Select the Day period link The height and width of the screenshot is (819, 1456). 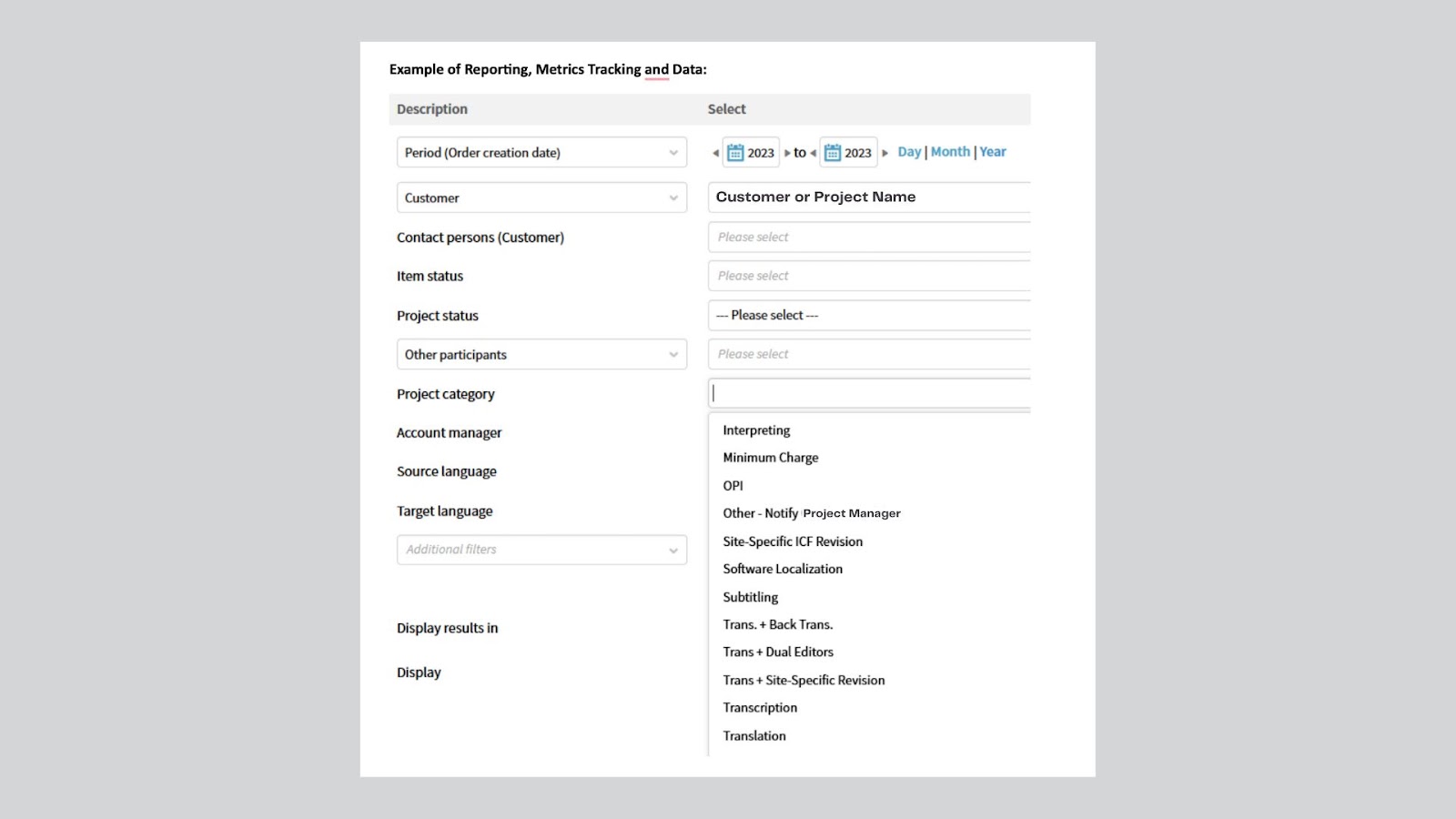(x=909, y=152)
